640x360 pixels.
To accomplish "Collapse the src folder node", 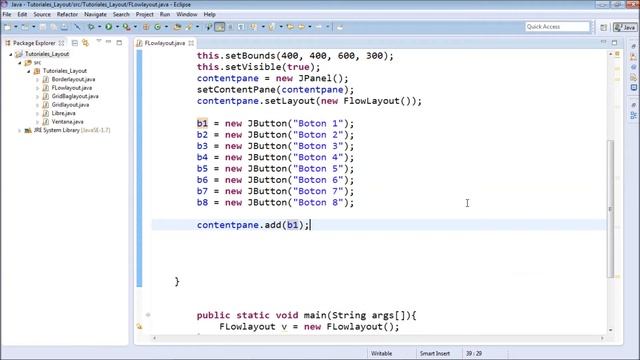I will tap(20, 62).
